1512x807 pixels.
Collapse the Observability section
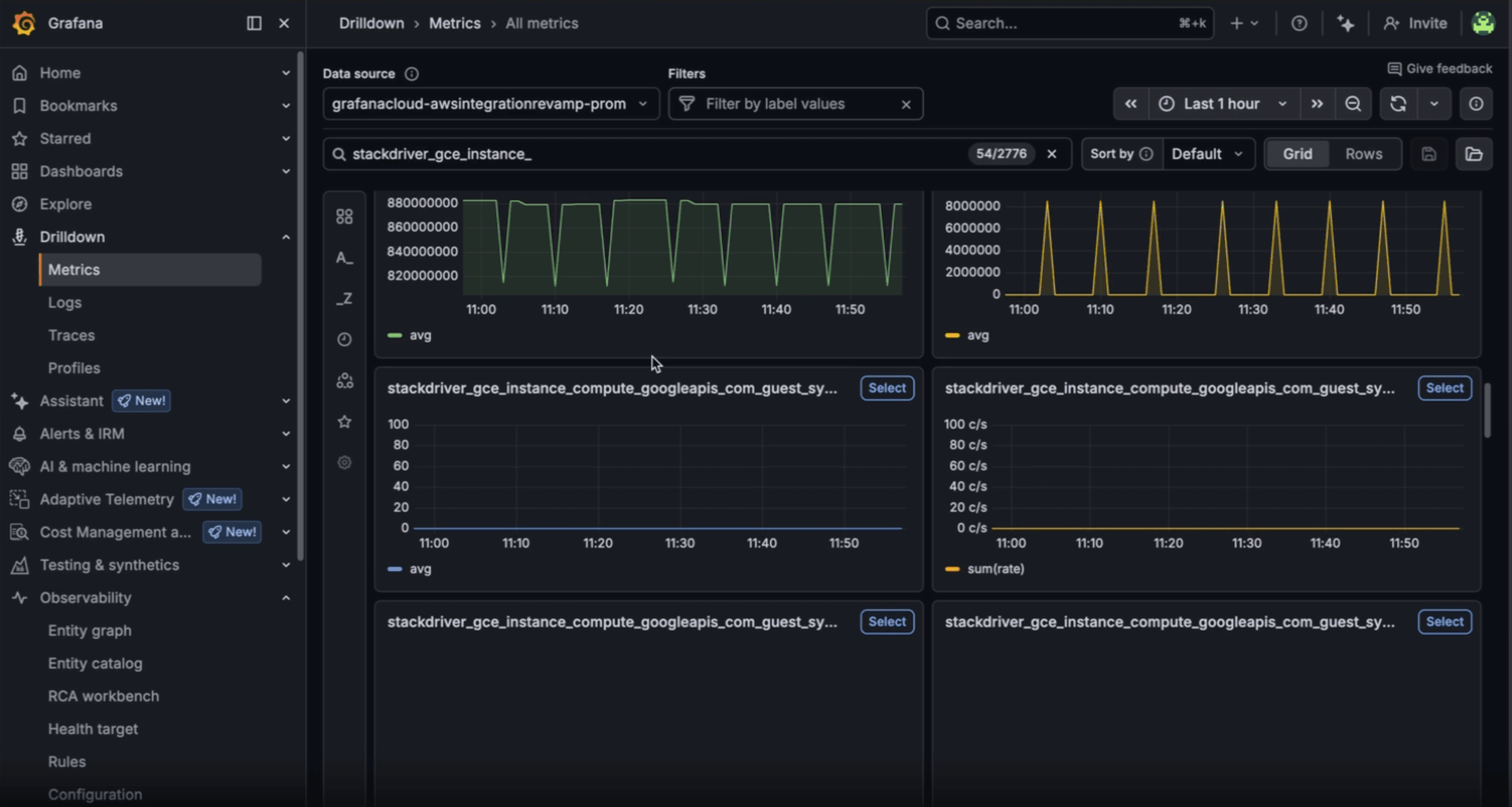(286, 598)
